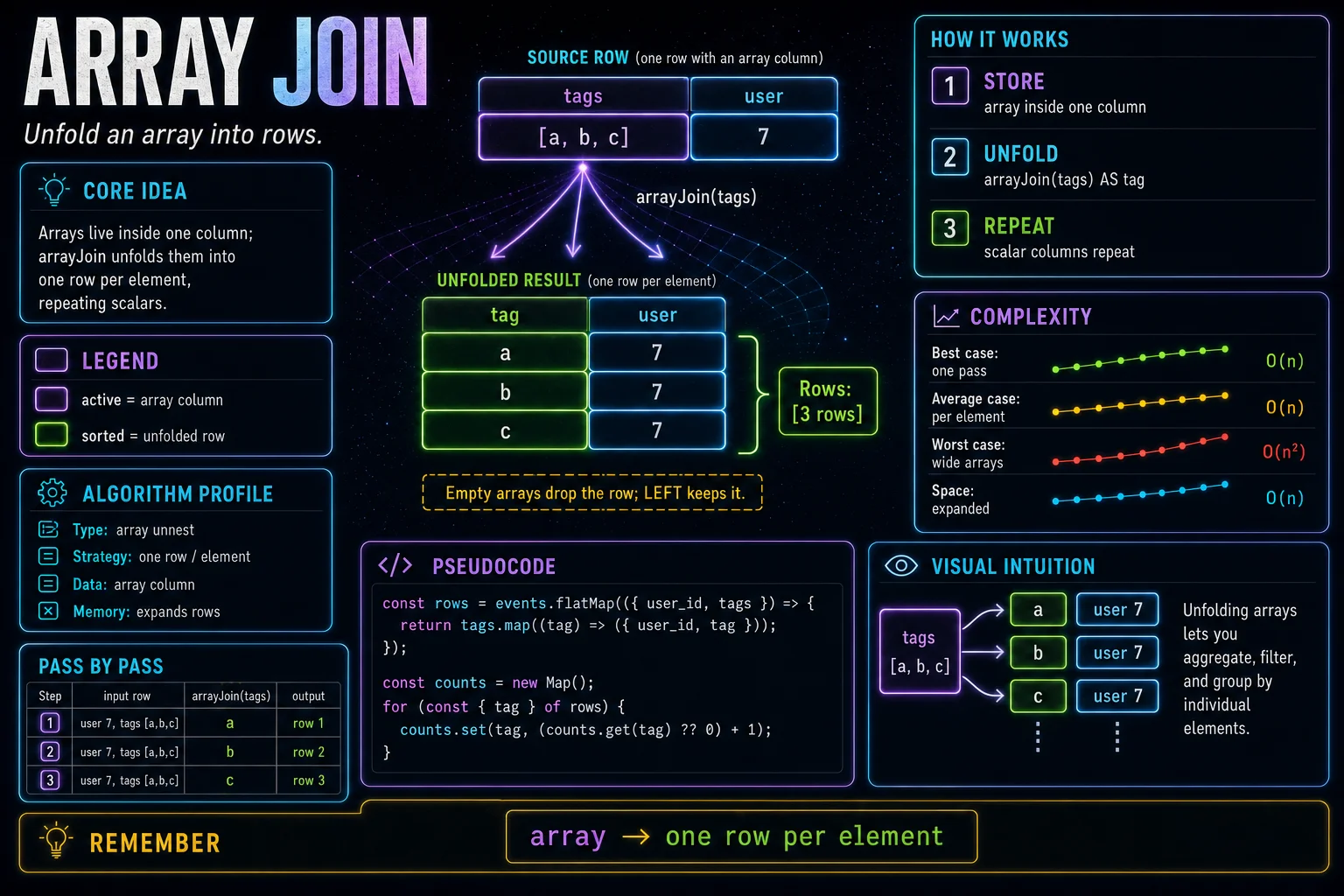
Task: Click the 'user' header in SOURCE ROW table
Action: (x=764, y=95)
